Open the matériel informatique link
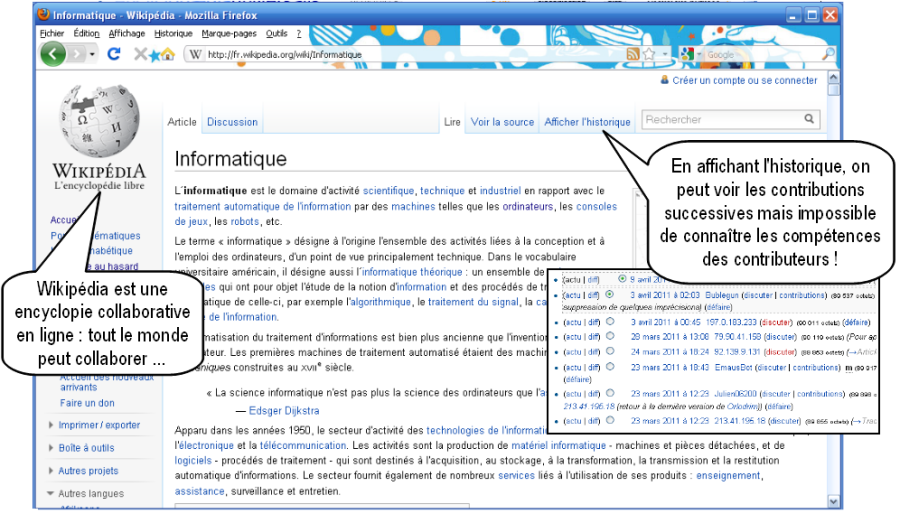This screenshot has width=900, height=514. pyautogui.click(x=558, y=445)
